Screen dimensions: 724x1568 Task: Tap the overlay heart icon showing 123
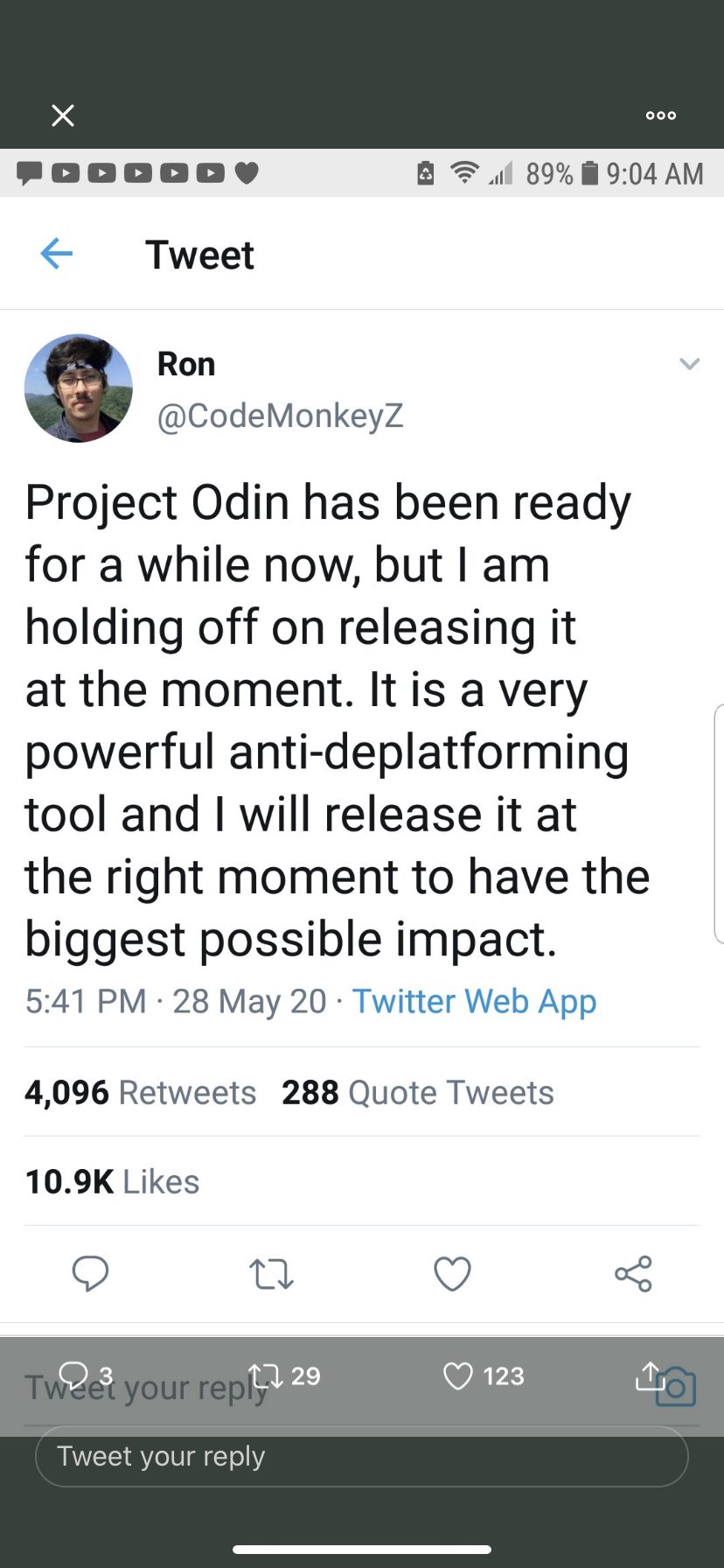(x=484, y=1375)
